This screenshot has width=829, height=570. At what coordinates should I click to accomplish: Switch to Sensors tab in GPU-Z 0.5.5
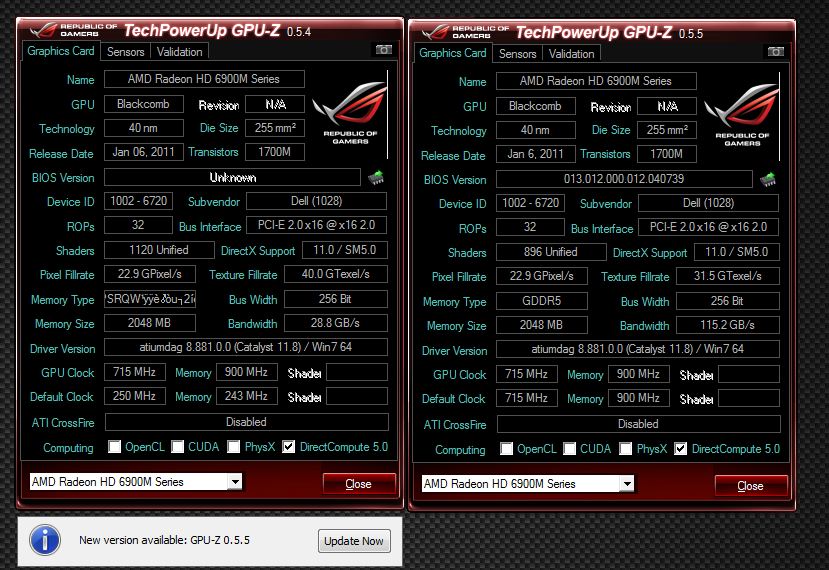click(x=518, y=54)
